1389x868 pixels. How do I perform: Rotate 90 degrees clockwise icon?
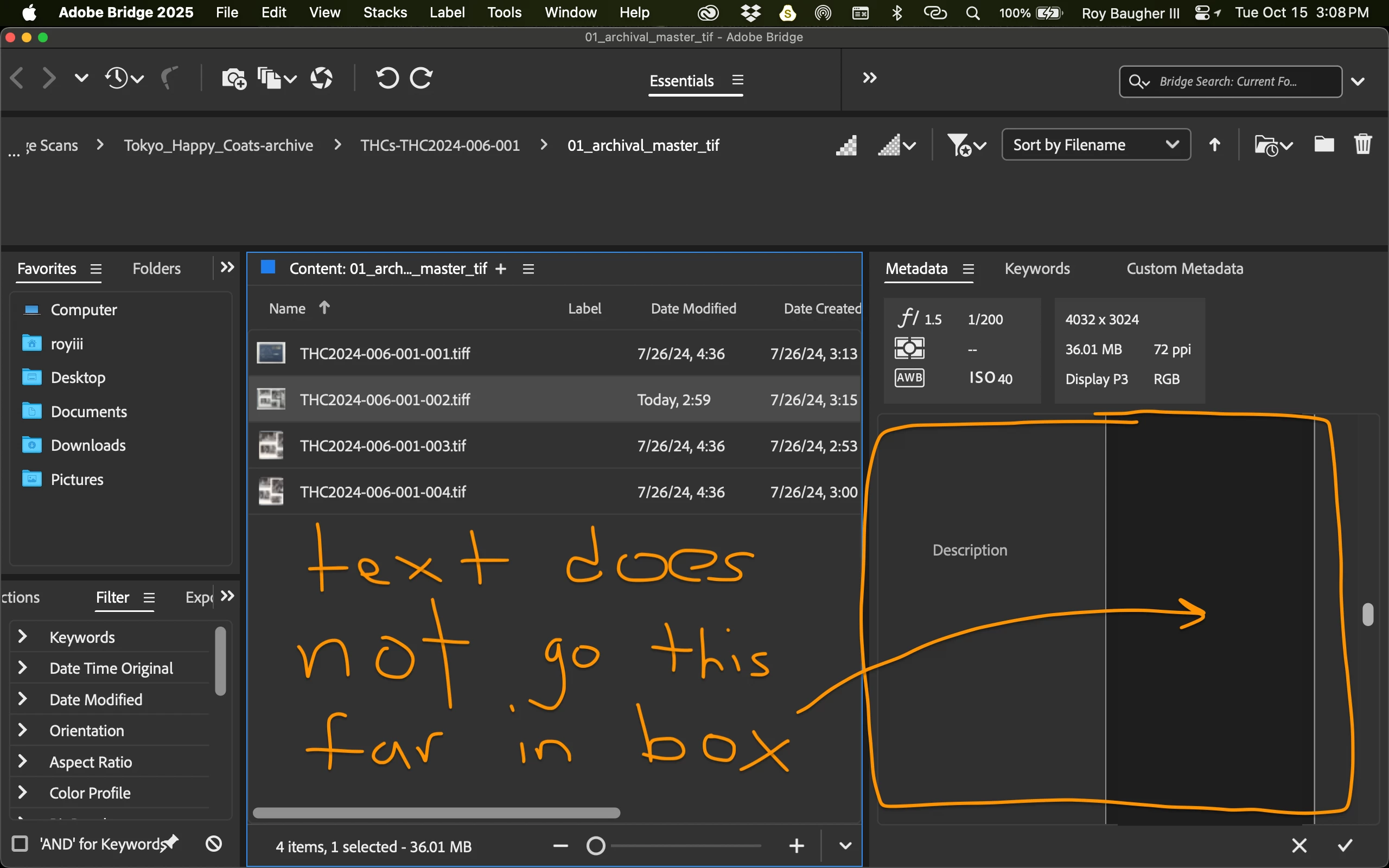[x=421, y=78]
